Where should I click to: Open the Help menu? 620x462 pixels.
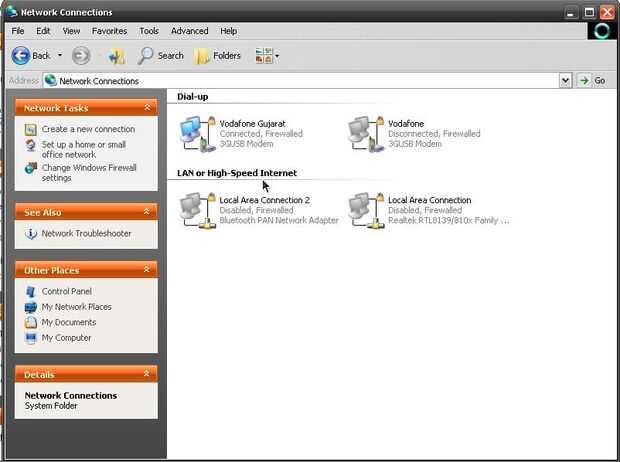(229, 31)
